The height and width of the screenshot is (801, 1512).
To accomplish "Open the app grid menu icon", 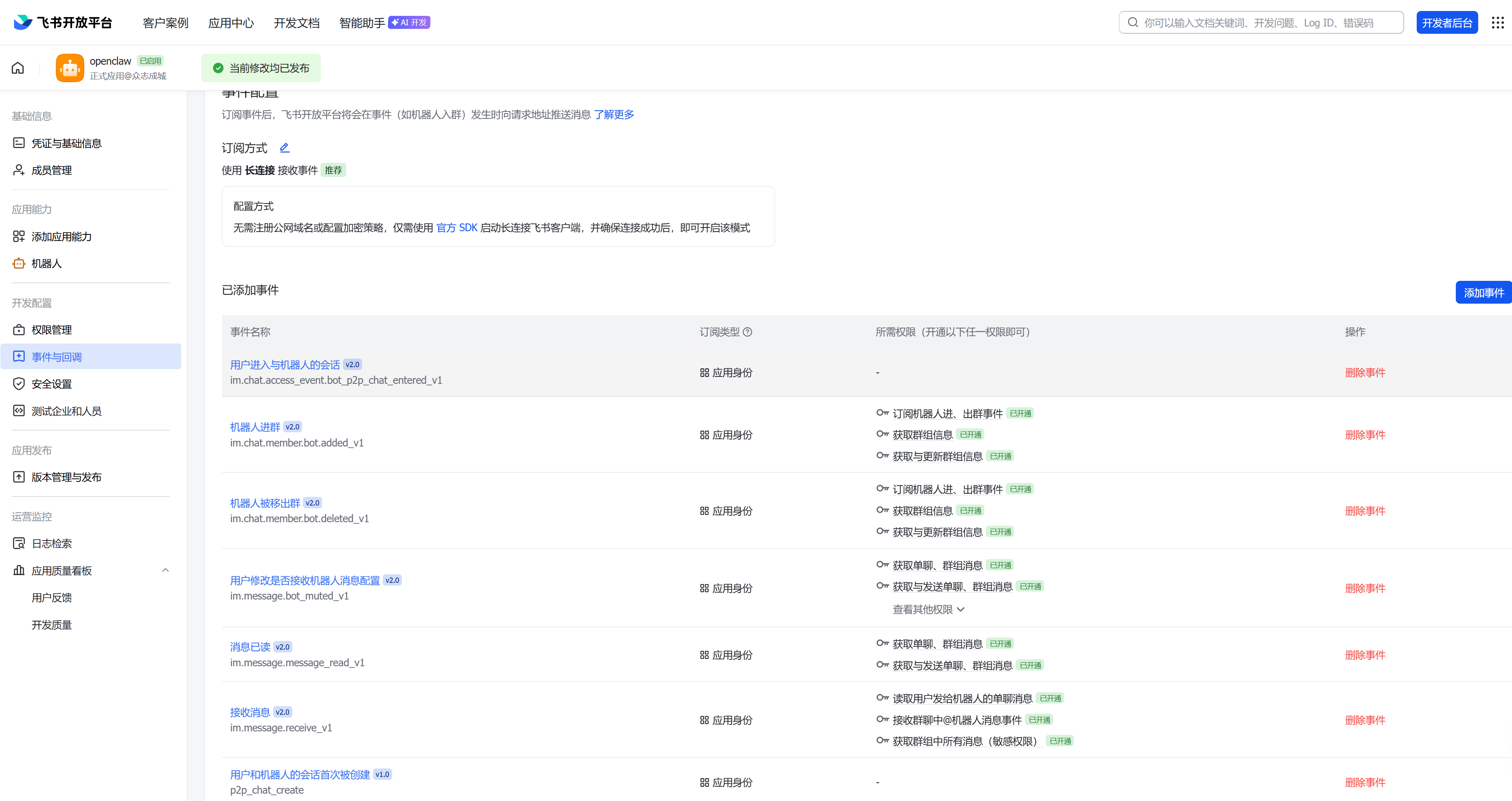I will [1497, 22].
